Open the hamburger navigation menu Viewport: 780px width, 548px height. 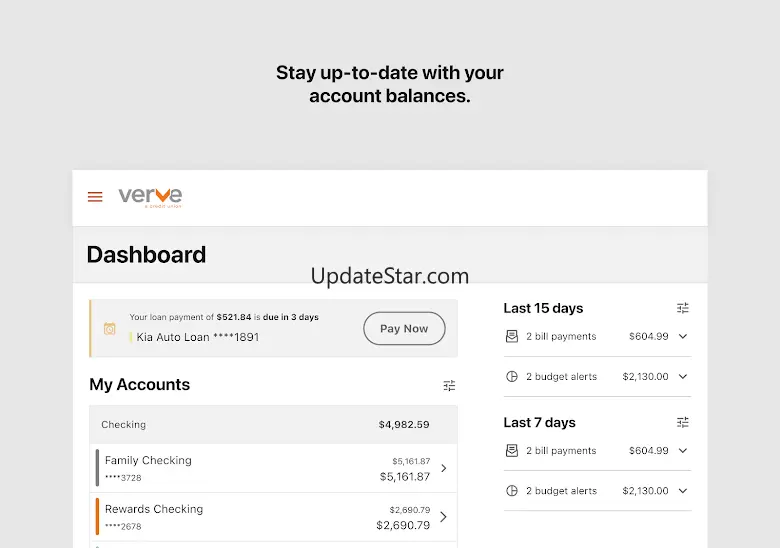95,197
